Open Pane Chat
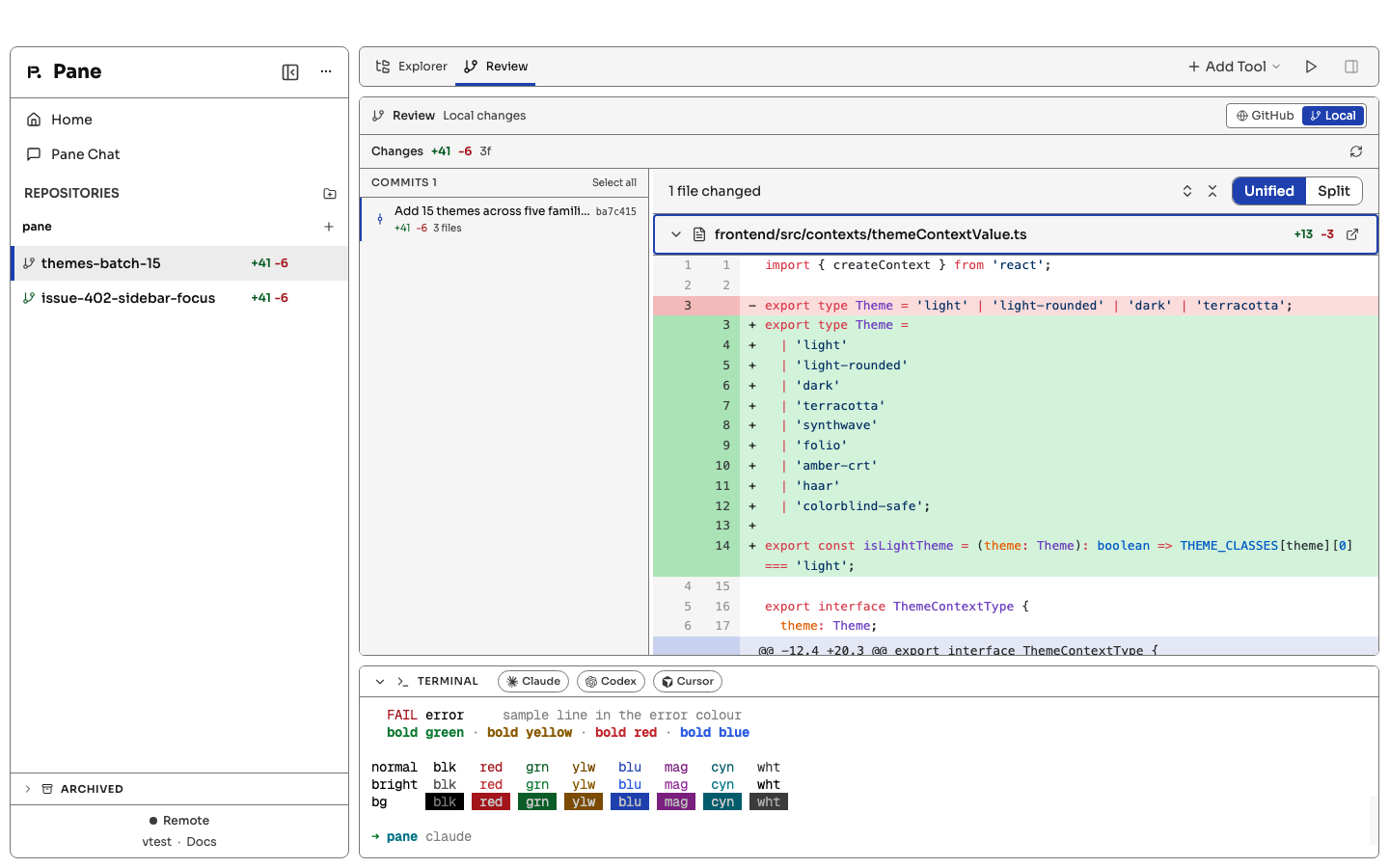Image resolution: width=1389 pixels, height=868 pixels. [x=179, y=154]
